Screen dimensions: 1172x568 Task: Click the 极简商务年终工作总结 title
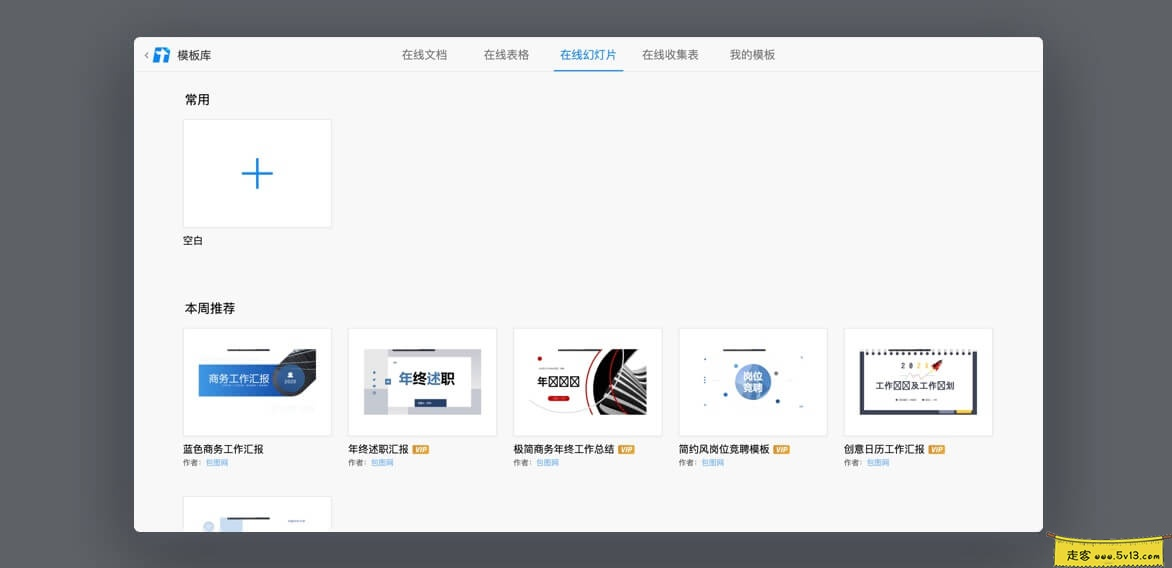coord(564,449)
